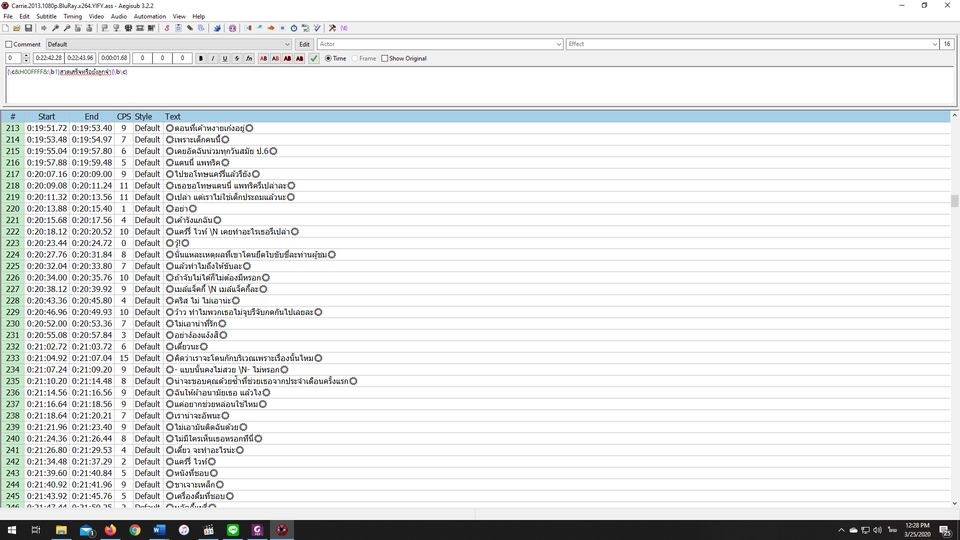Click the duration field 0:00:01.68
Image resolution: width=960 pixels, height=540 pixels.
pyautogui.click(x=114, y=58)
